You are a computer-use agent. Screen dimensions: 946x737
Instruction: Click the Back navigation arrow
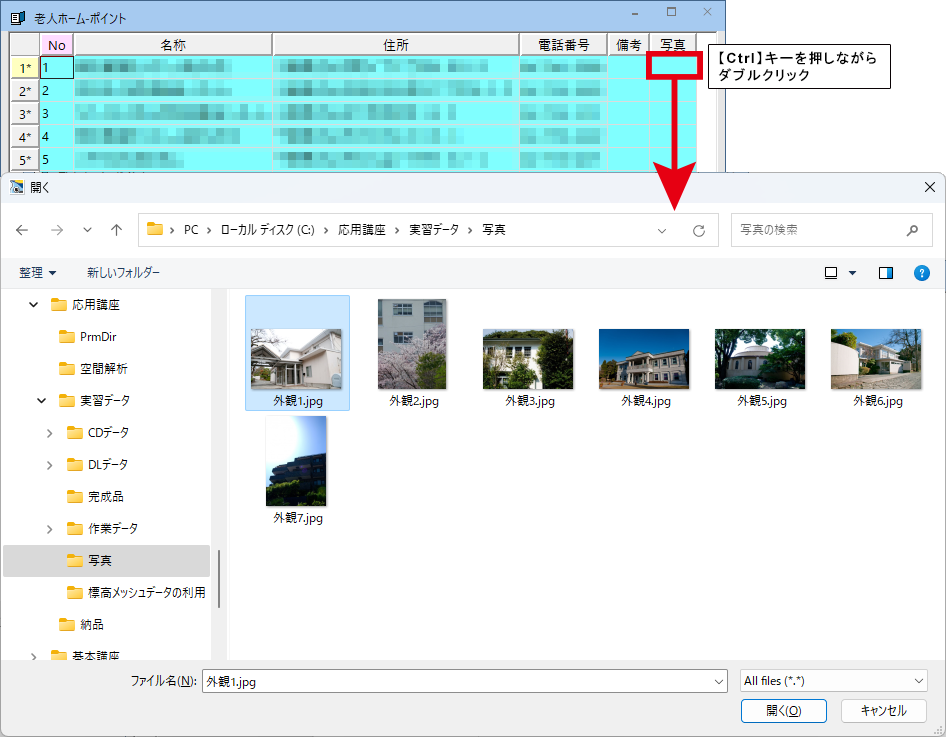(x=22, y=230)
